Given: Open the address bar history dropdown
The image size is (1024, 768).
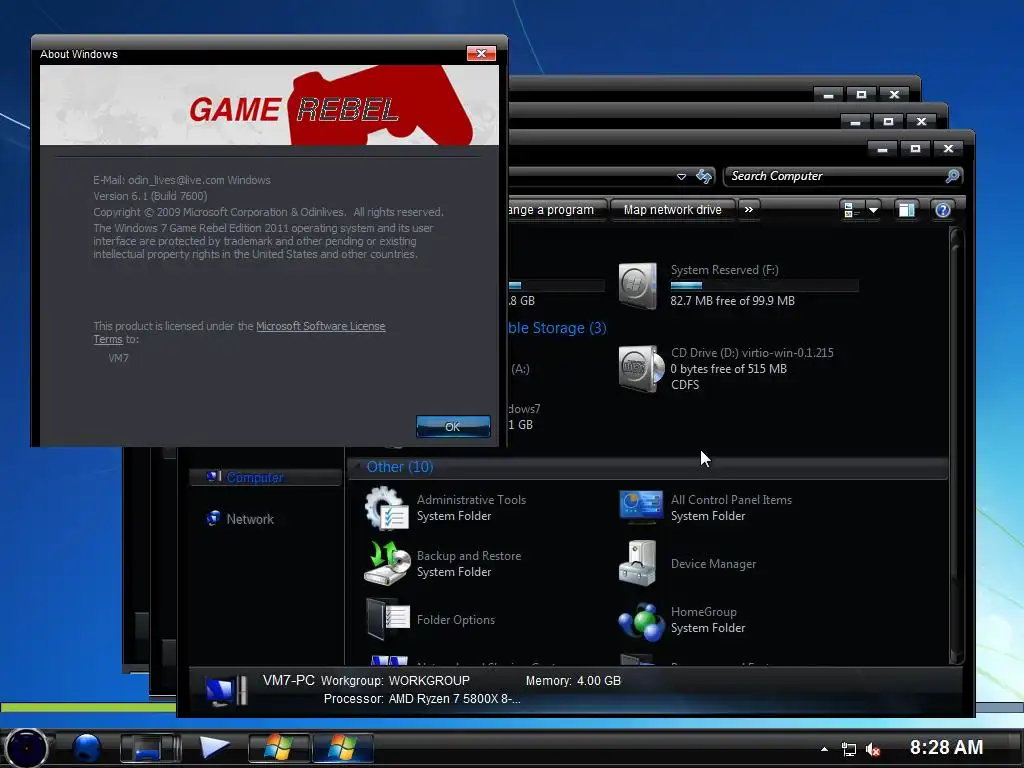Looking at the screenshot, I should [681, 176].
